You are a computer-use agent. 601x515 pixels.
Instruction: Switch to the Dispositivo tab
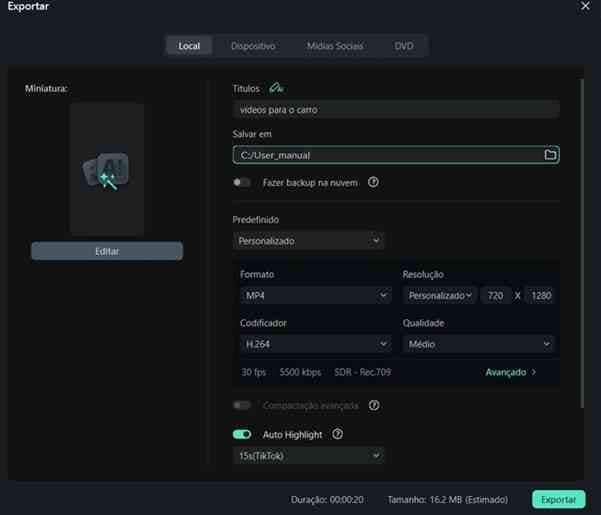point(252,46)
